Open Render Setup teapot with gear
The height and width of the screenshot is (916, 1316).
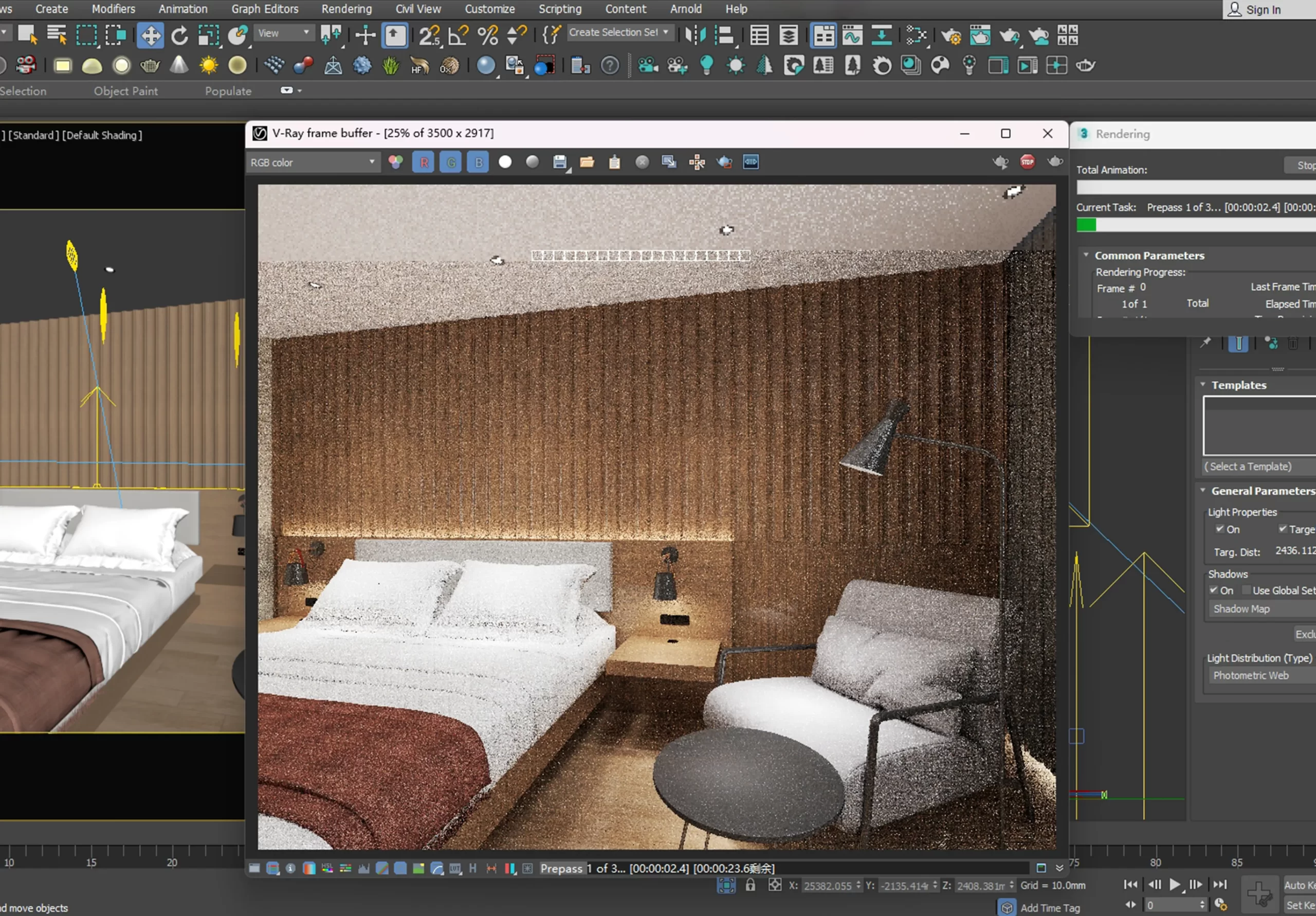(952, 35)
